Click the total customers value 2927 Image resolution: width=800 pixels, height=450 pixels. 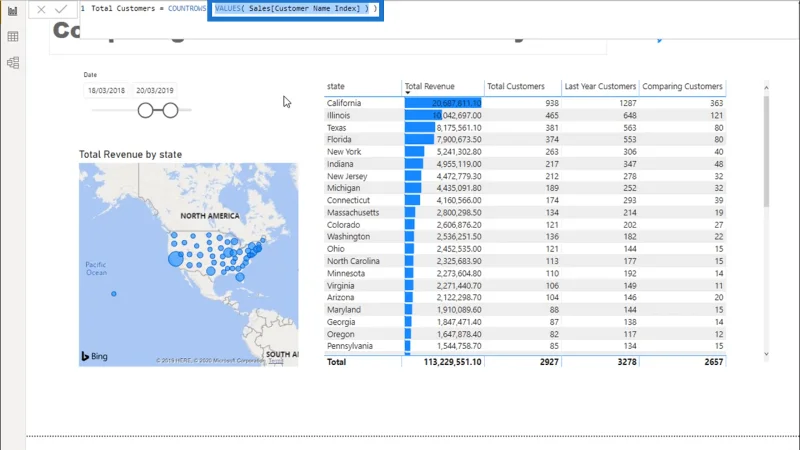tap(549, 362)
